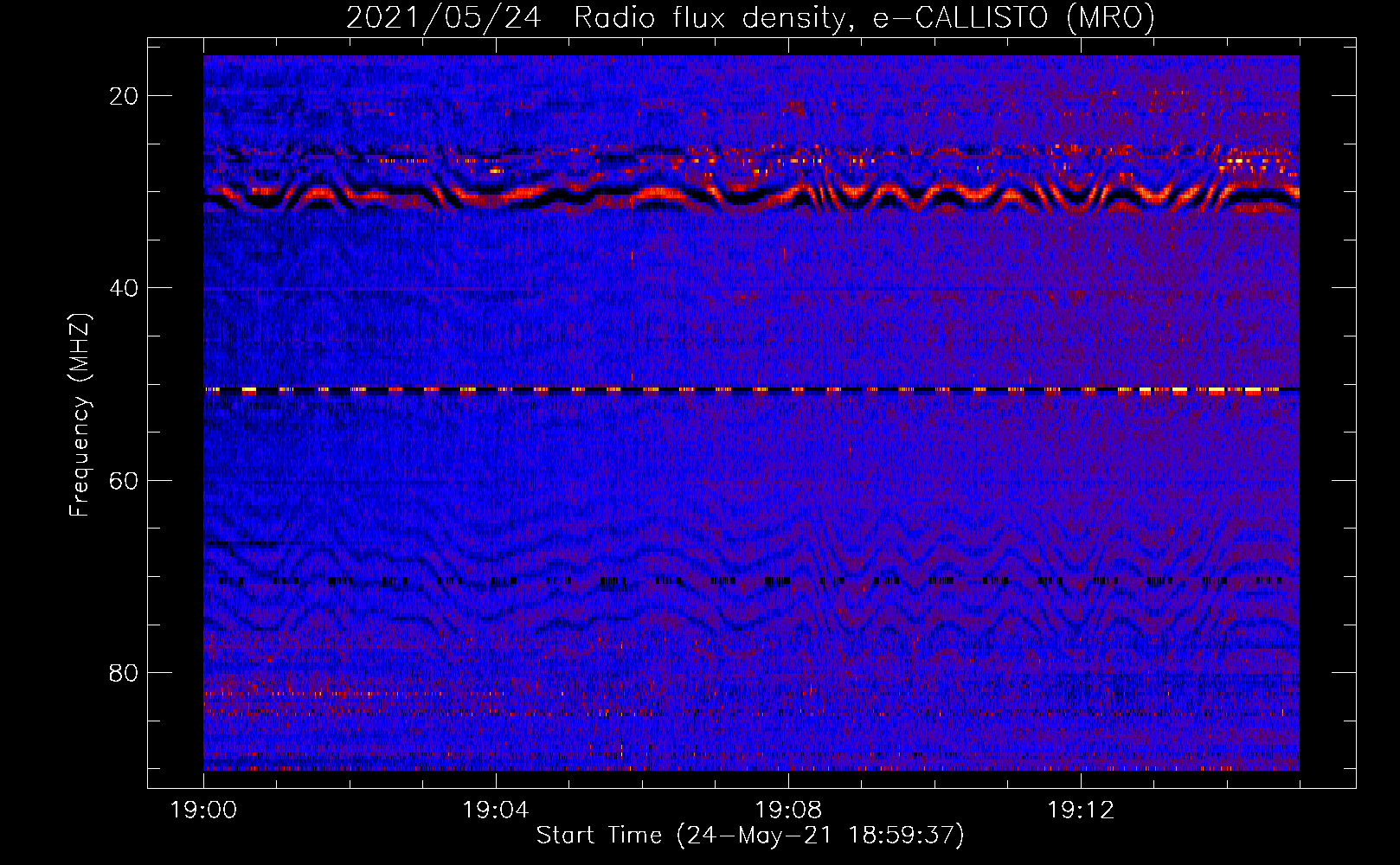Click the 19:12 time tick label

point(1081,810)
